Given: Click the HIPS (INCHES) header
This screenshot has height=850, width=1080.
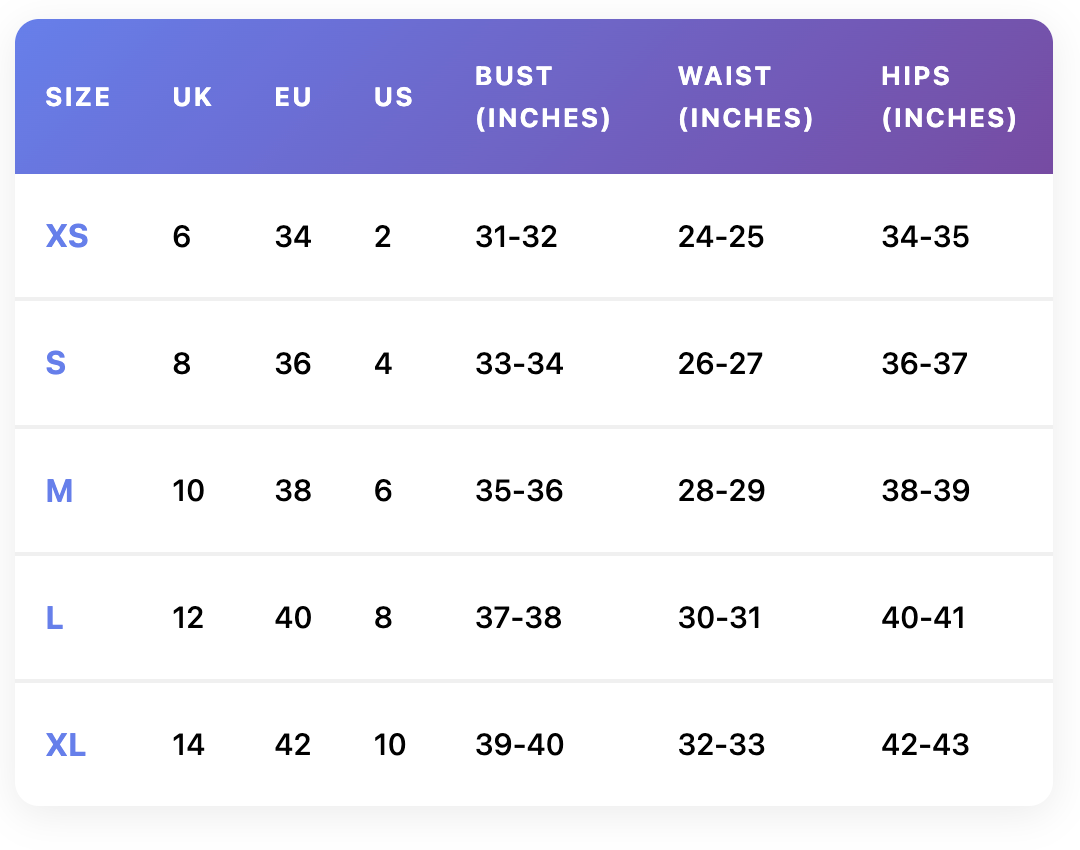Looking at the screenshot, I should 949,97.
